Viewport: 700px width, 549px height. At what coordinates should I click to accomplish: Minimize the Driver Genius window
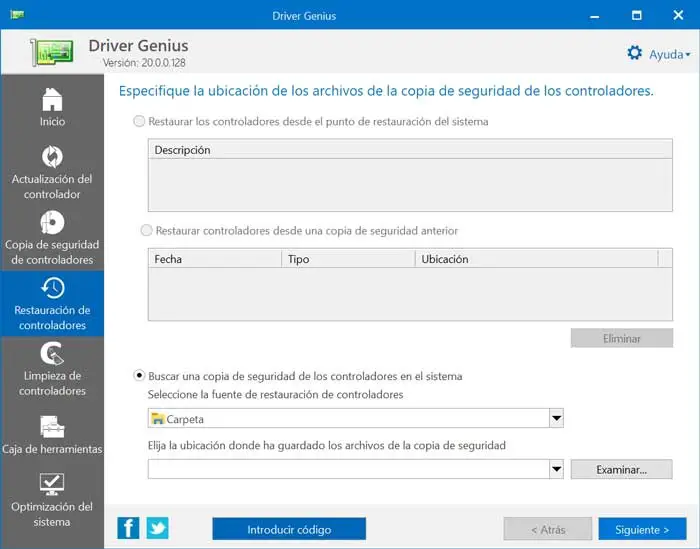click(x=594, y=16)
